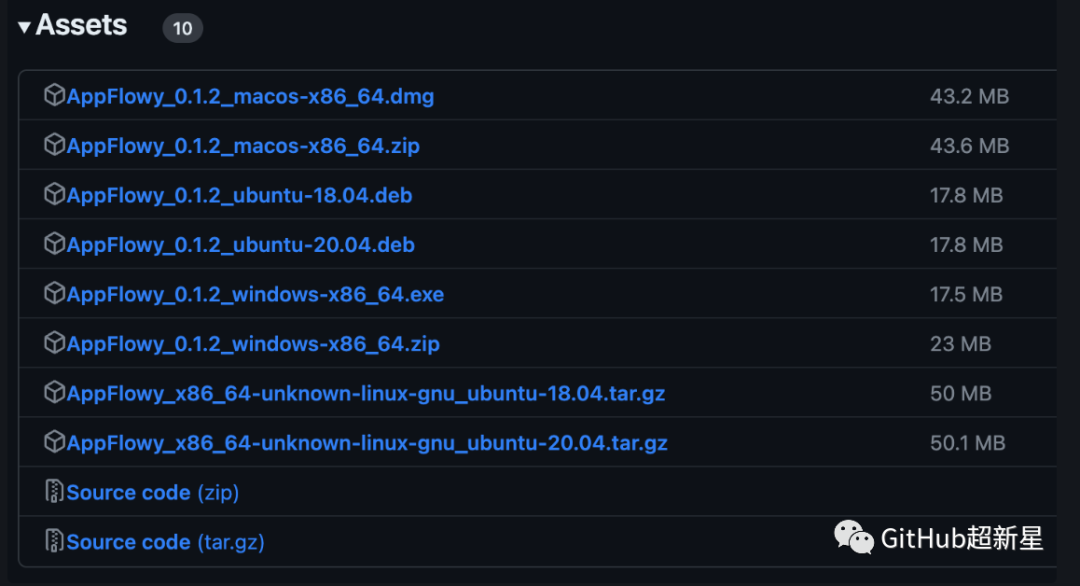1080x586 pixels.
Task: Click size 17.8 MB of ubuntu-18.04.deb
Action: [966, 196]
